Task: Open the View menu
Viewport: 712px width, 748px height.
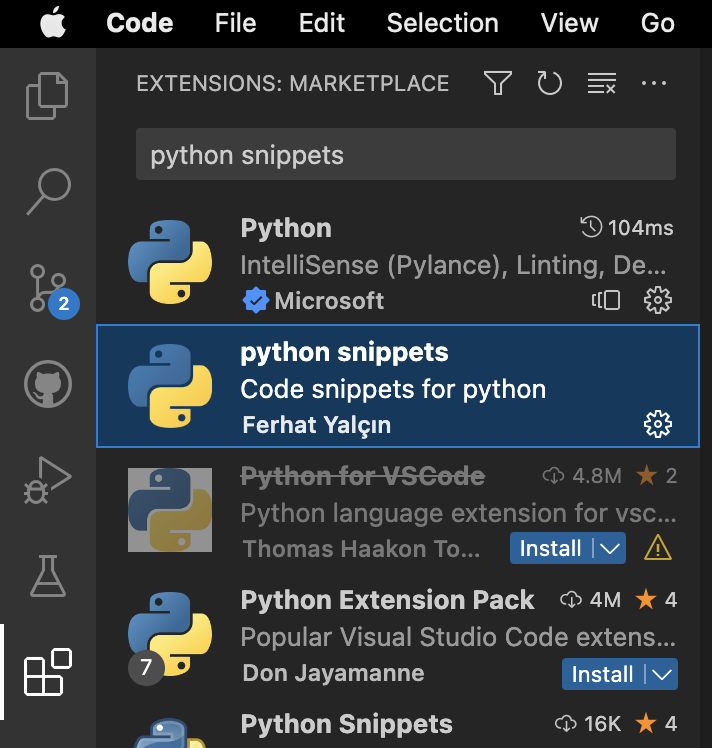Action: tap(569, 23)
